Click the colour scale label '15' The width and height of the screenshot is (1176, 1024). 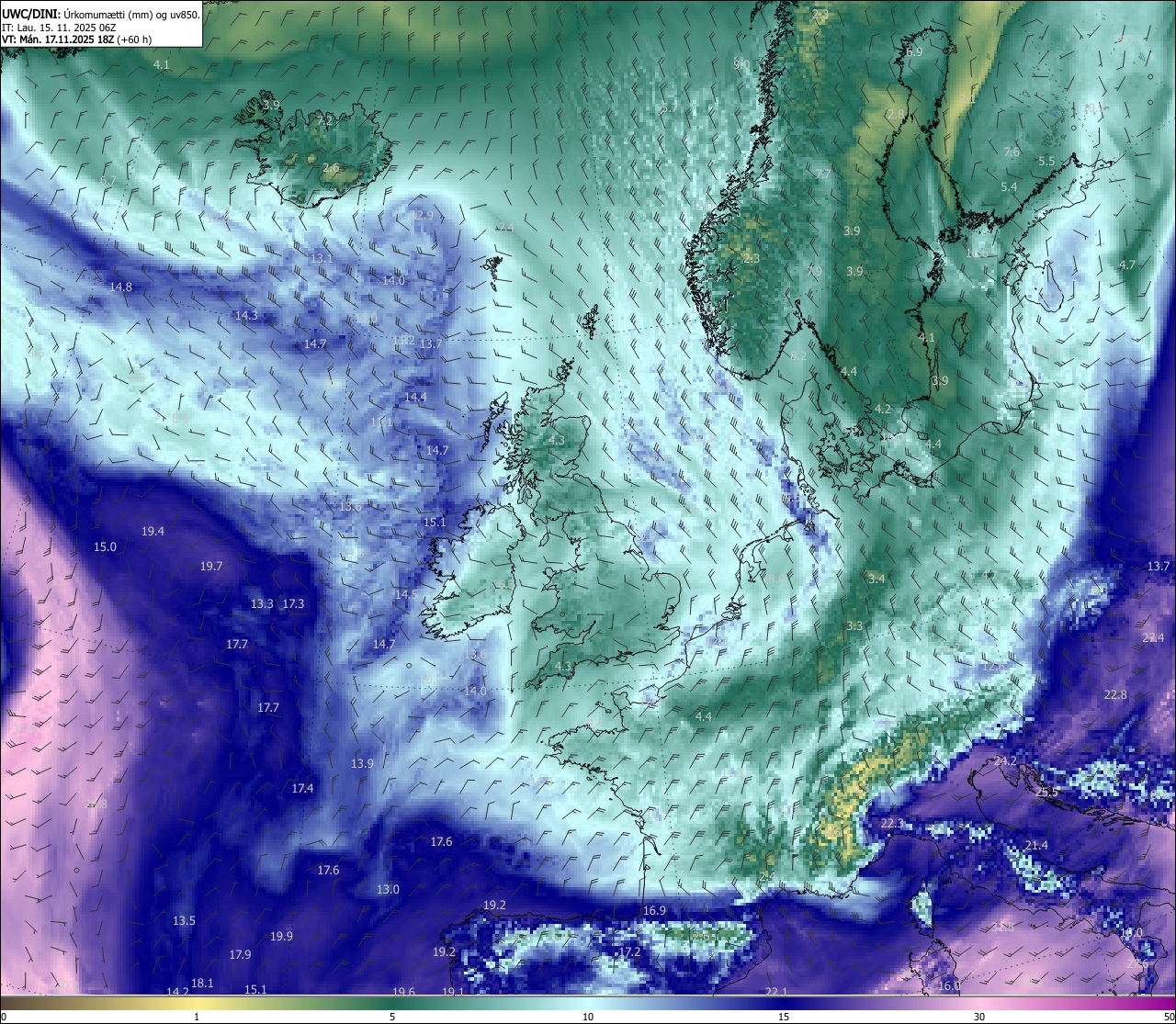point(784,1017)
